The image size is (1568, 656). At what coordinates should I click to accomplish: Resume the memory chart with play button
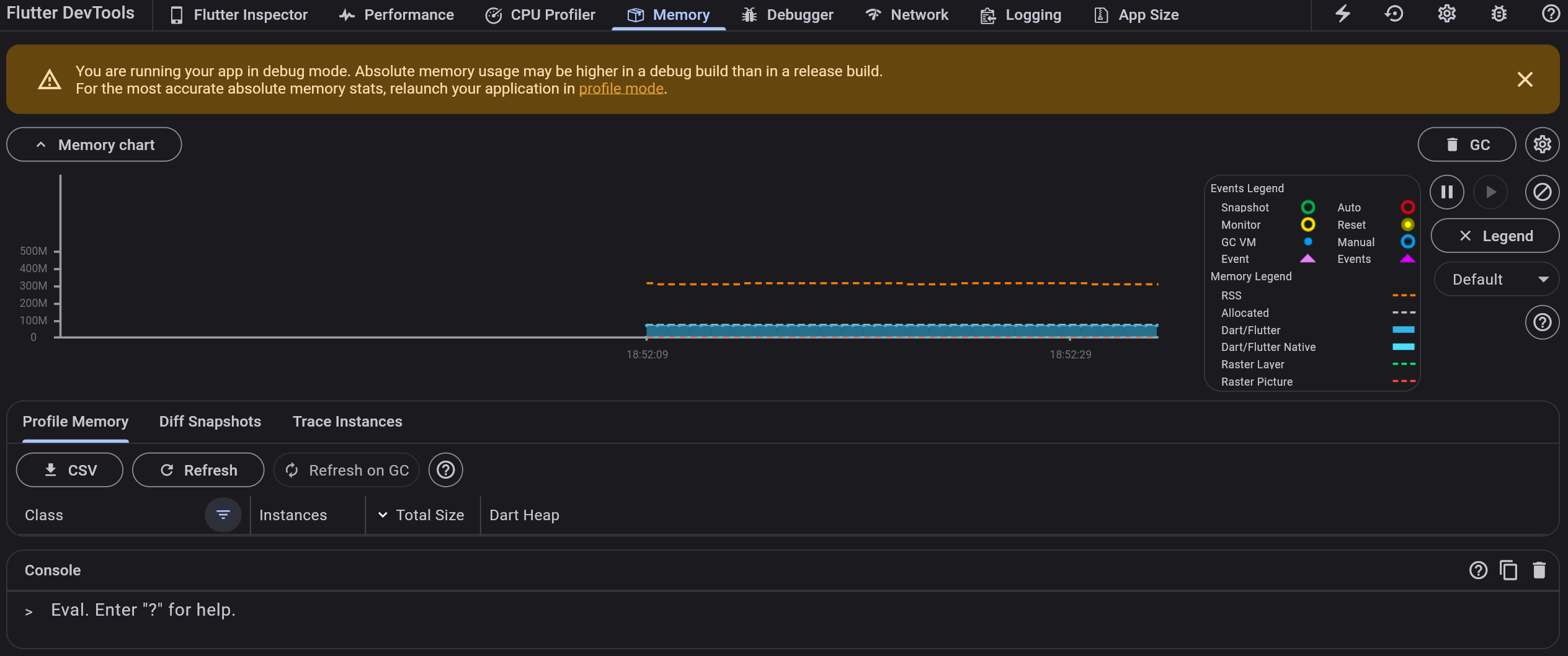tap(1490, 192)
